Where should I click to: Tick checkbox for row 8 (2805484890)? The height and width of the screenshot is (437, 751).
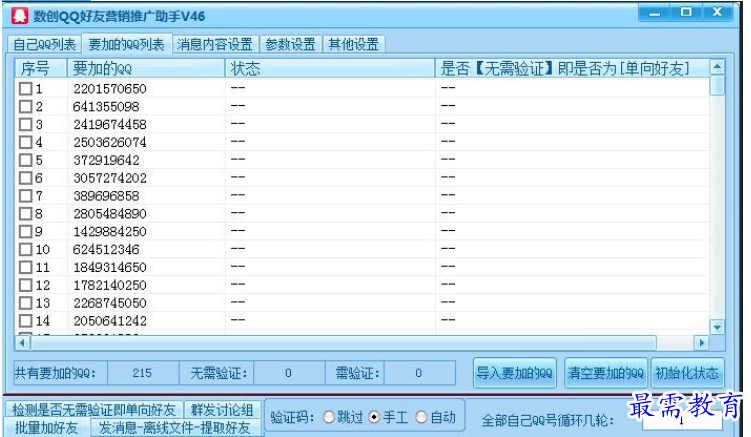coord(25,214)
